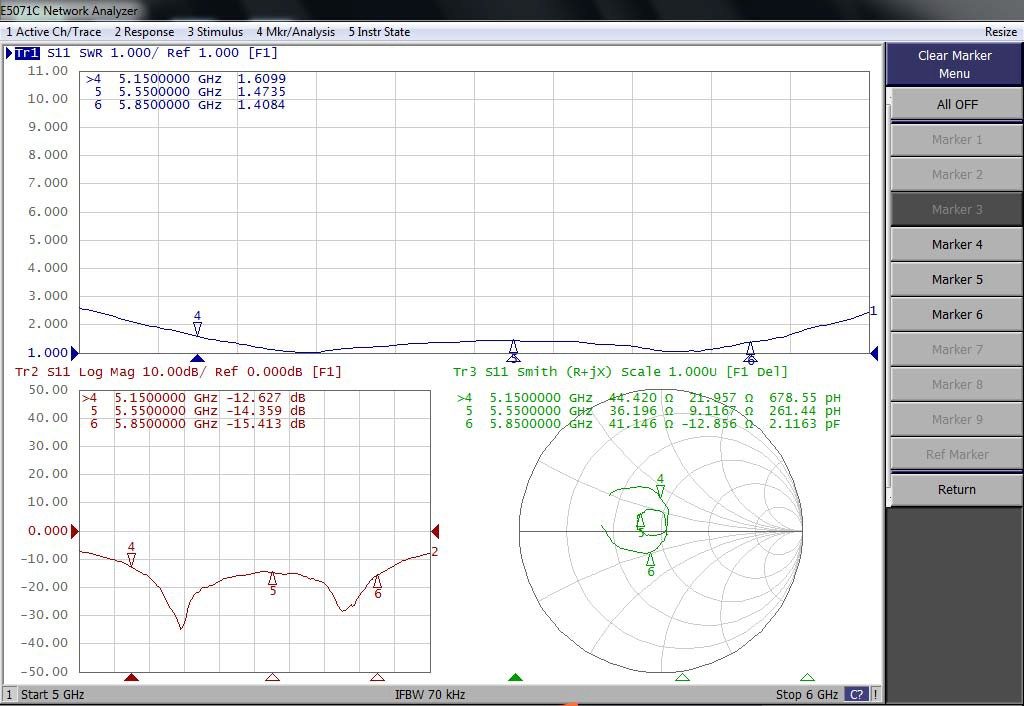Viewport: 1024px width, 706px height.
Task: Click marker 4 triangle on SWR trace
Action: [198, 328]
